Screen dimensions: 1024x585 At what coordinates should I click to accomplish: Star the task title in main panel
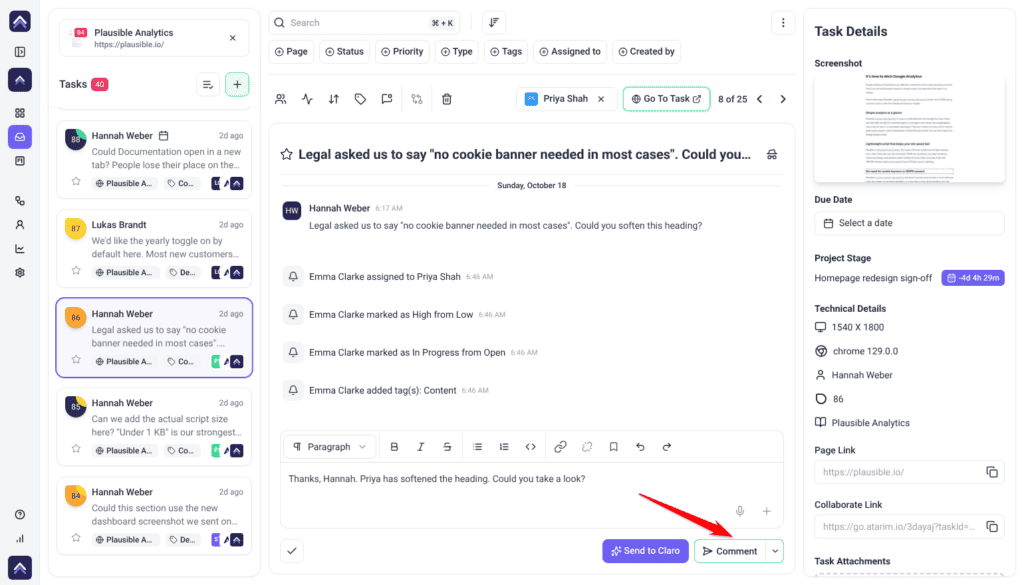[286, 155]
